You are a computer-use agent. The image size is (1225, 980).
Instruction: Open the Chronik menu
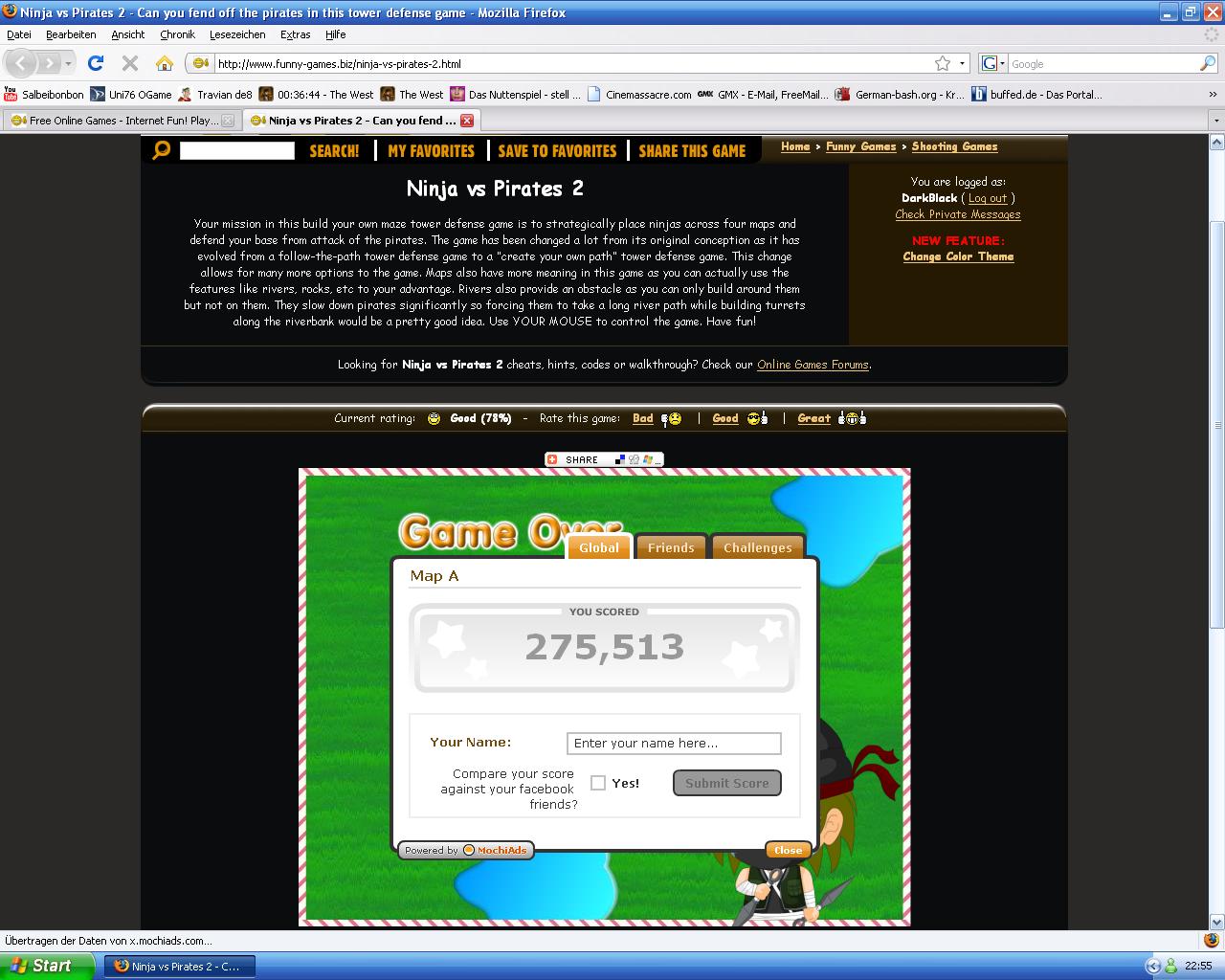177,34
